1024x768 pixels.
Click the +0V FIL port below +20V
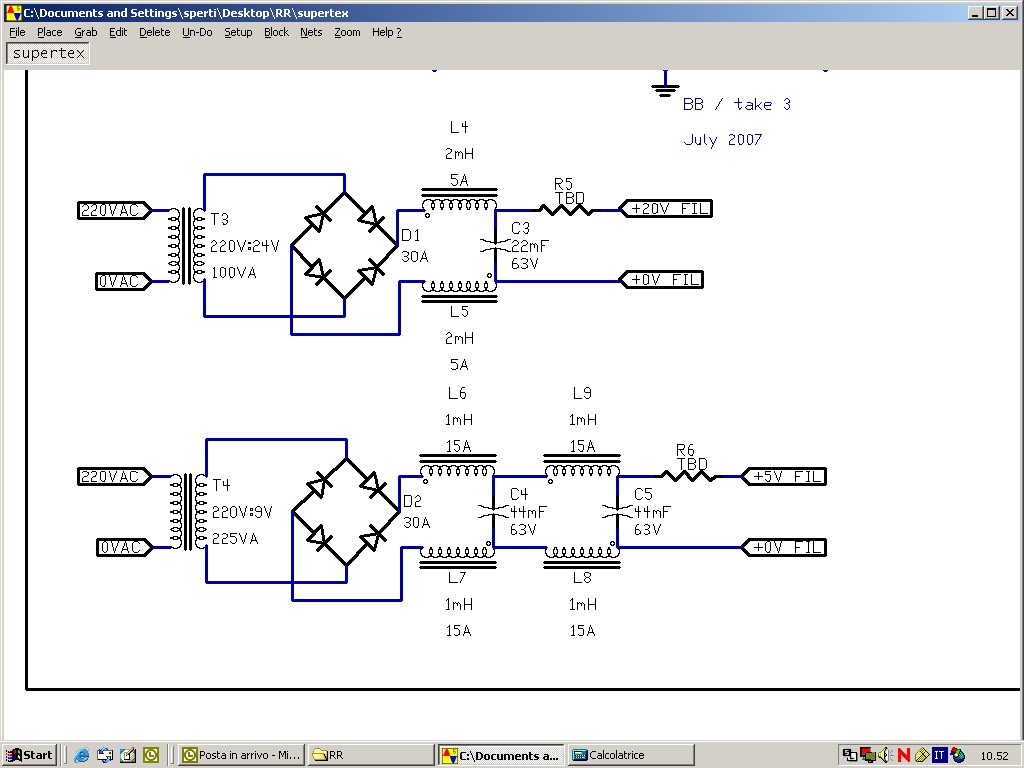pos(661,280)
